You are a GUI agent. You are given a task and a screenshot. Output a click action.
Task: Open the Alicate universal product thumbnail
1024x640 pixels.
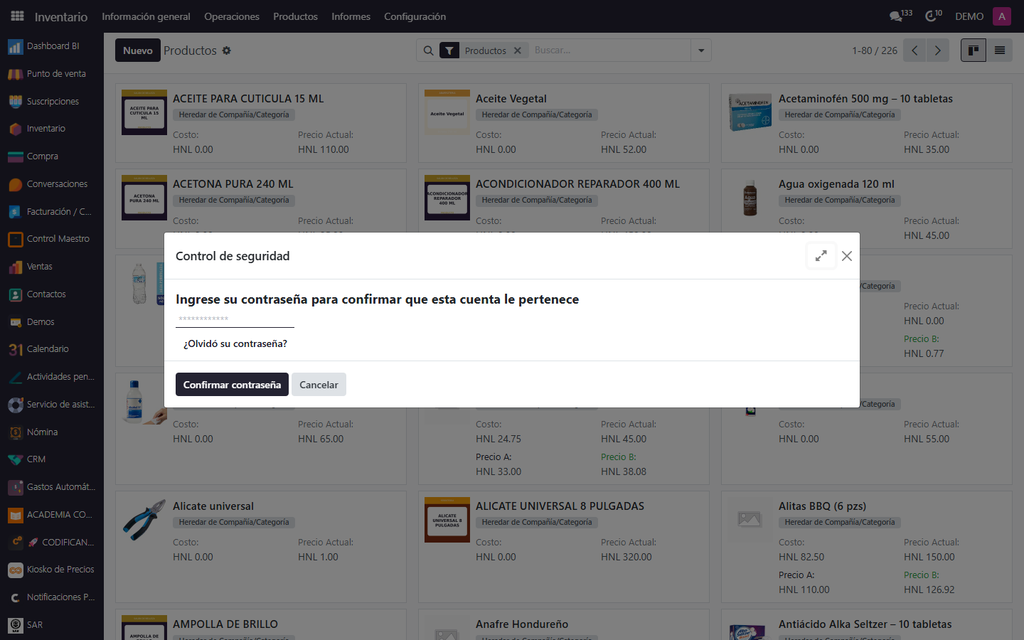coord(144,520)
